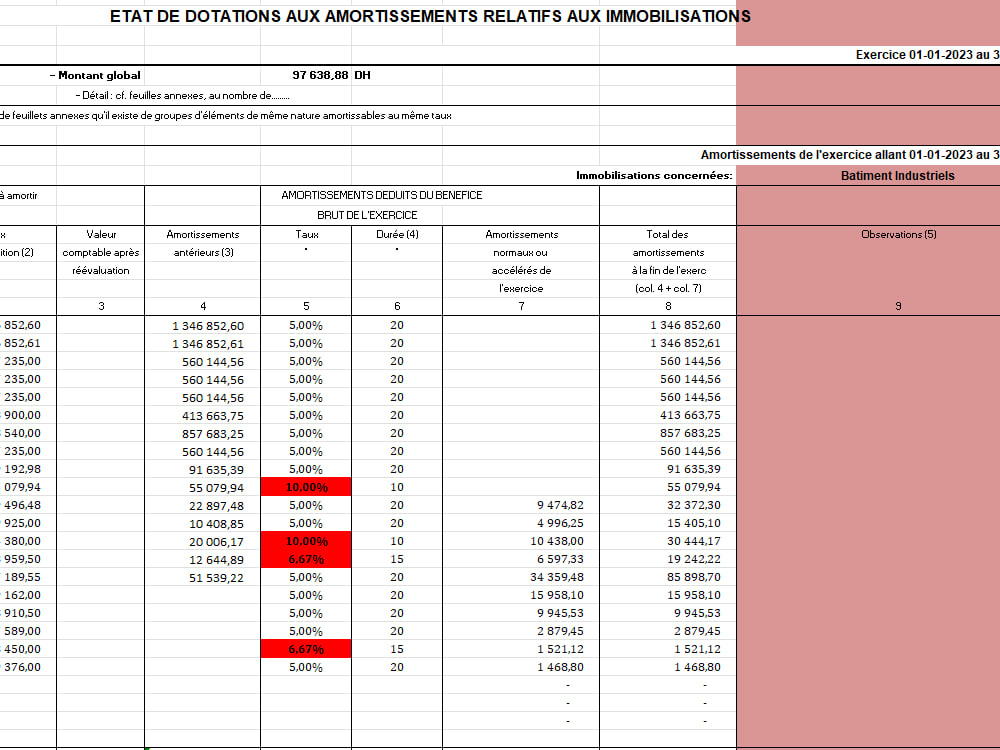Select duration 15 in the 6 597,33 row
This screenshot has height=750, width=1000.
click(397, 559)
